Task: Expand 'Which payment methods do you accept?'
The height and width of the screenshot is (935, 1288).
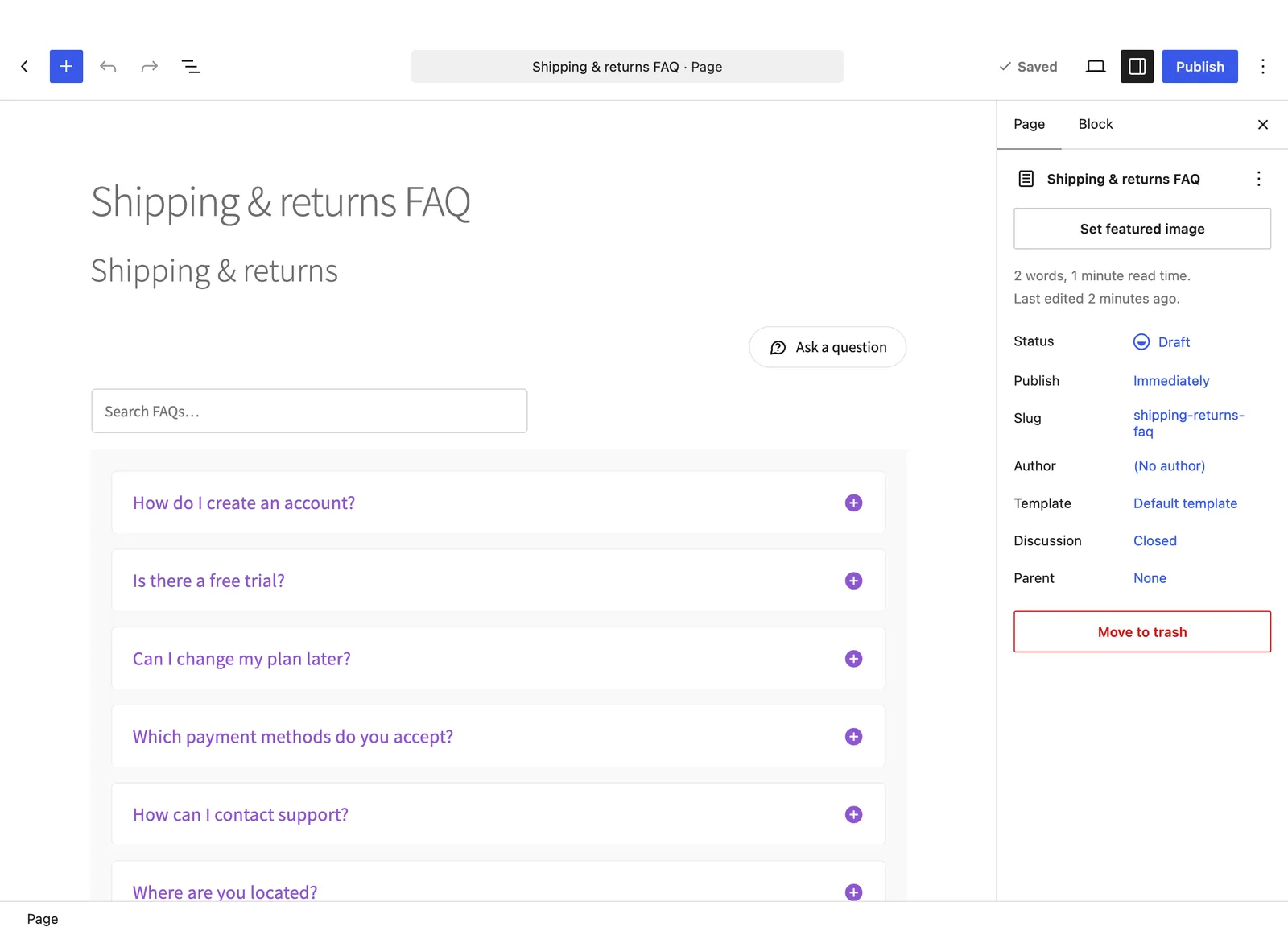Action: click(x=498, y=736)
